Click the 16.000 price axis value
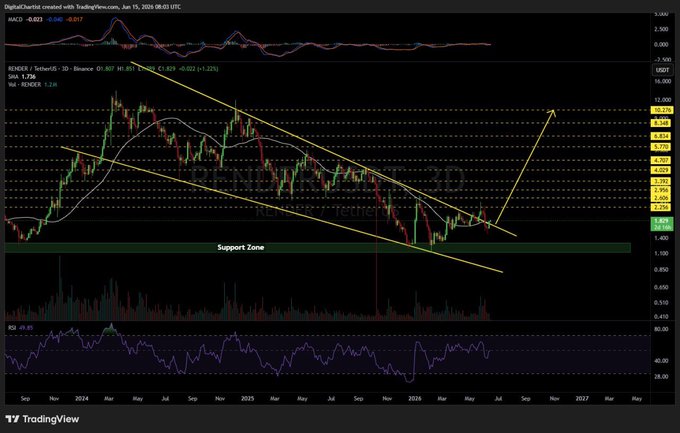 click(x=662, y=81)
